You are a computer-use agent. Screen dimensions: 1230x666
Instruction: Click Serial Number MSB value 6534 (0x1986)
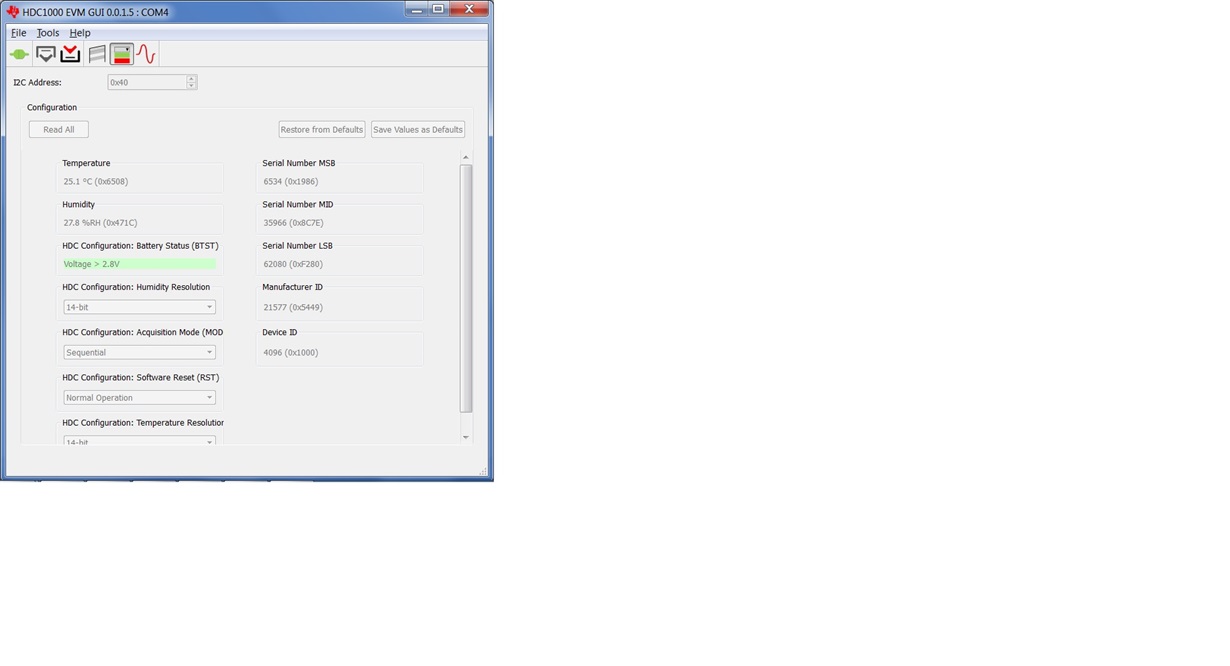291,181
